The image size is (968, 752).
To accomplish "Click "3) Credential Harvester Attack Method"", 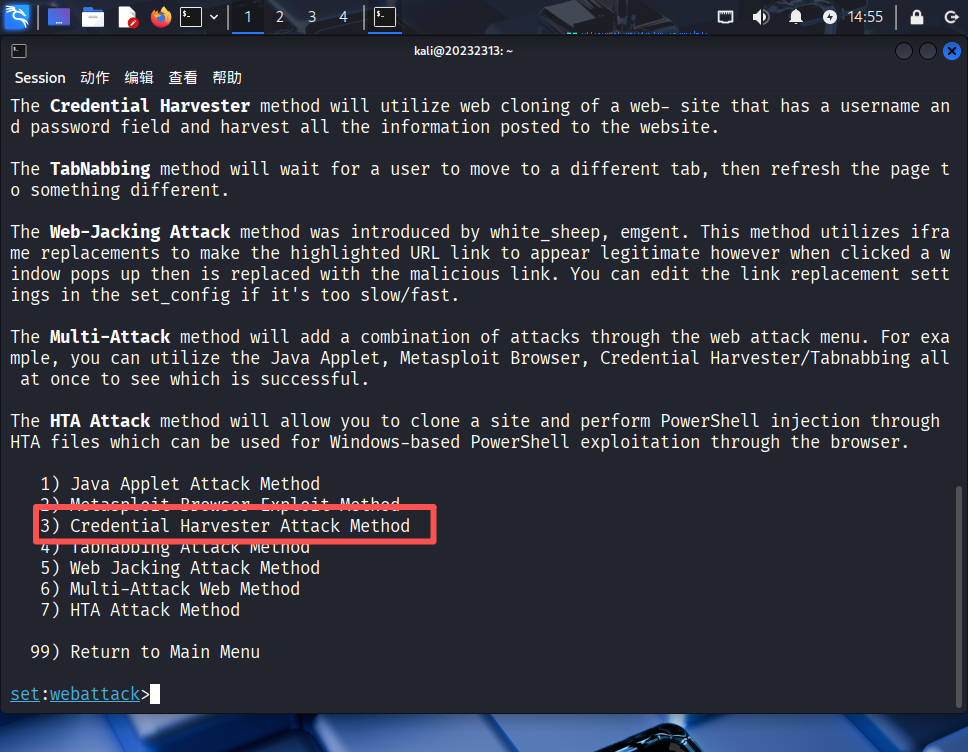I will [x=225, y=525].
